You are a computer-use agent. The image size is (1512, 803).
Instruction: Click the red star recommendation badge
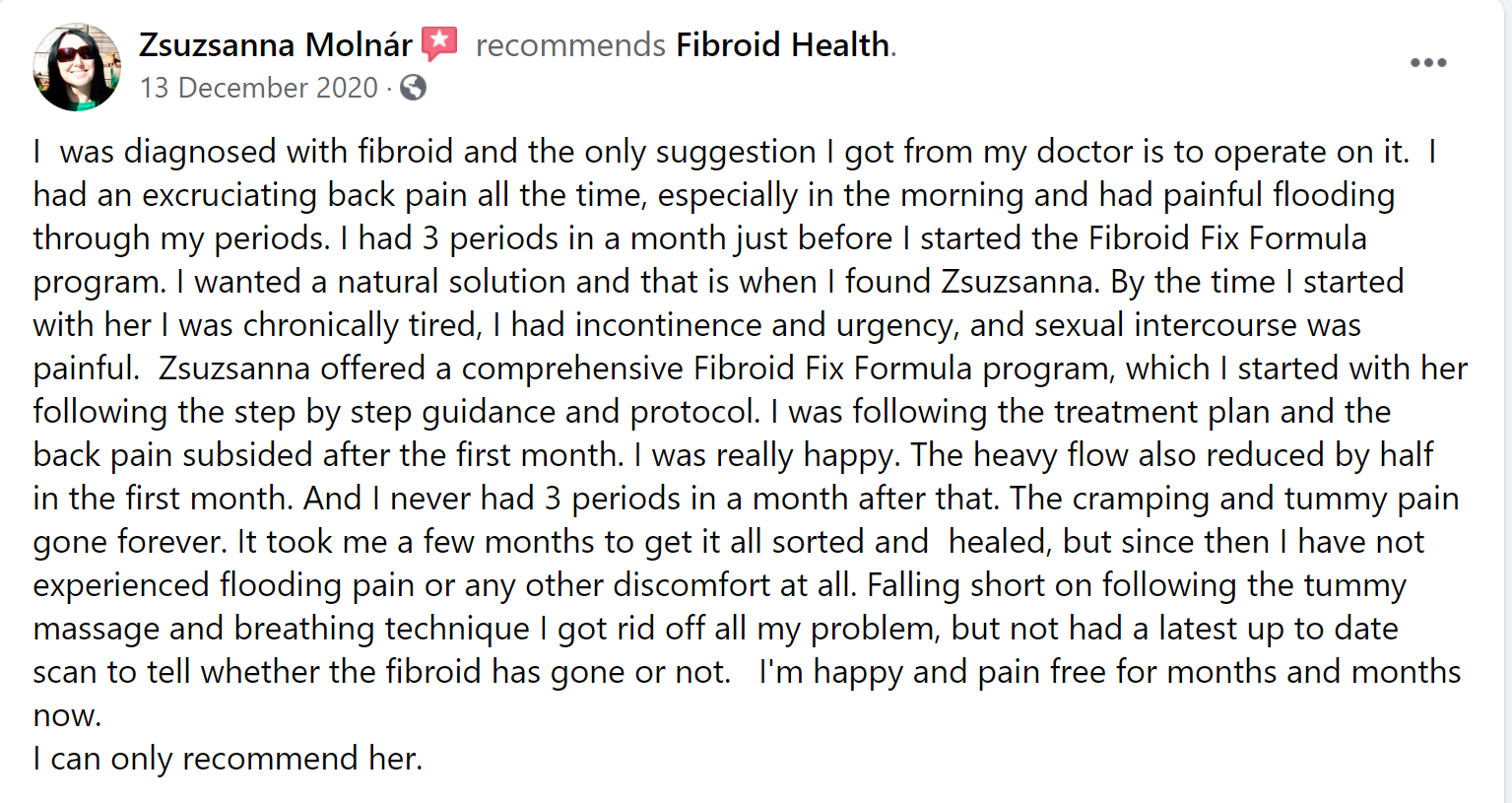click(440, 44)
